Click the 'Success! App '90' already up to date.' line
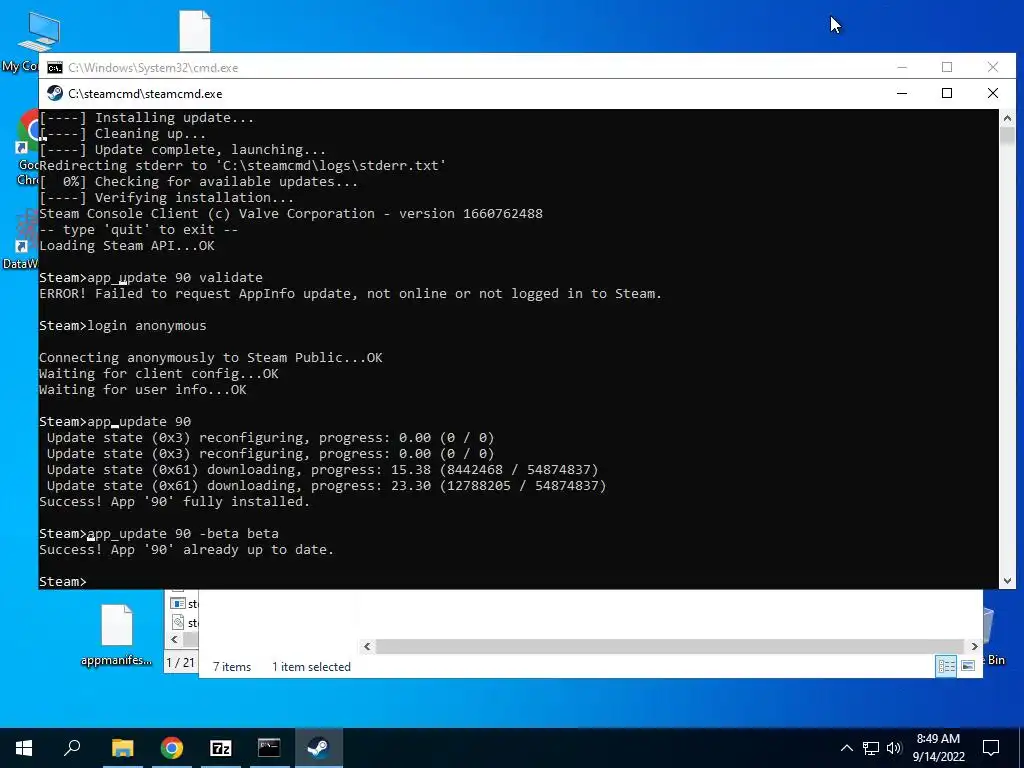 (186, 549)
